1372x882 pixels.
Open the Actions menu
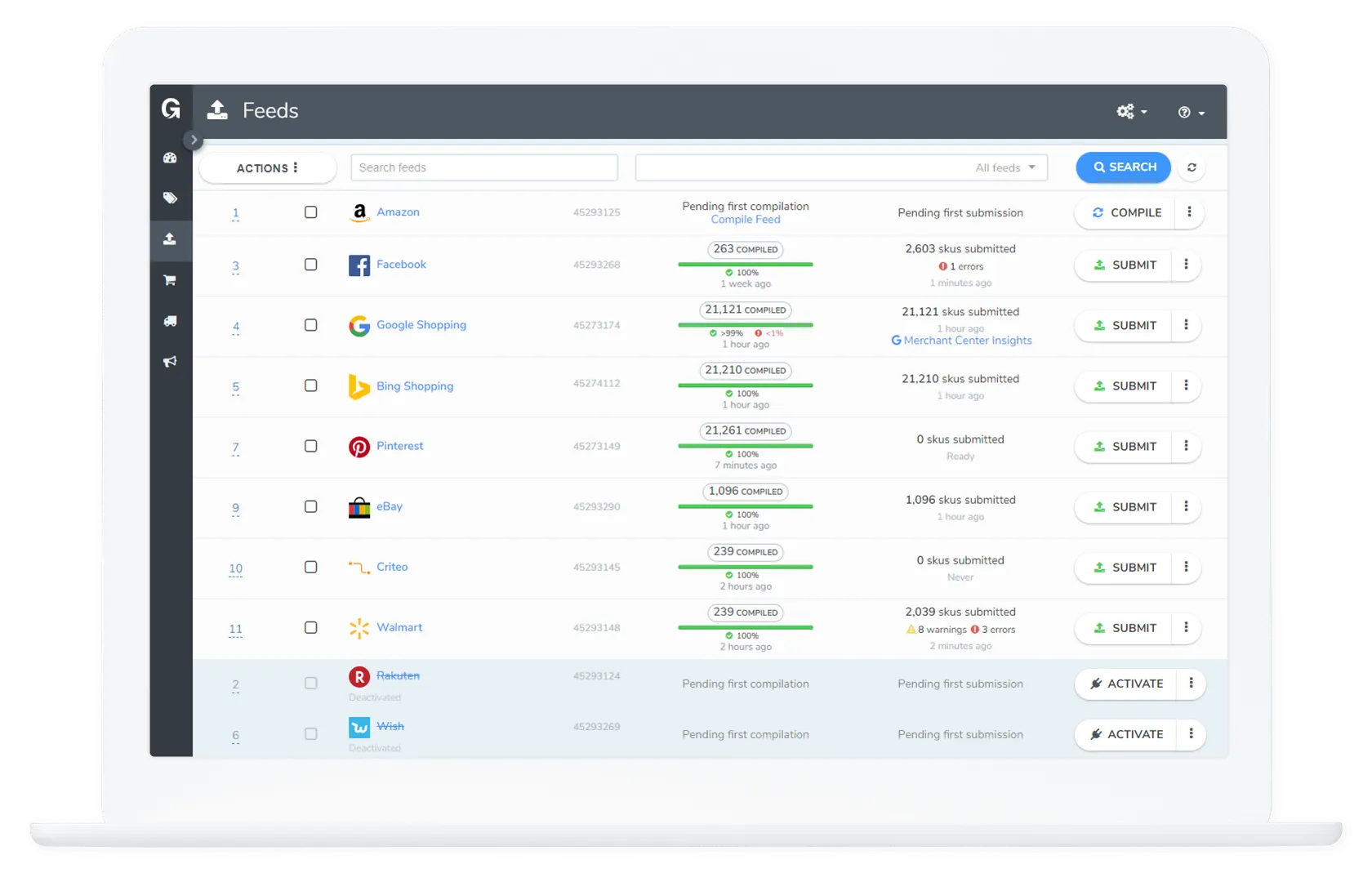coord(268,168)
